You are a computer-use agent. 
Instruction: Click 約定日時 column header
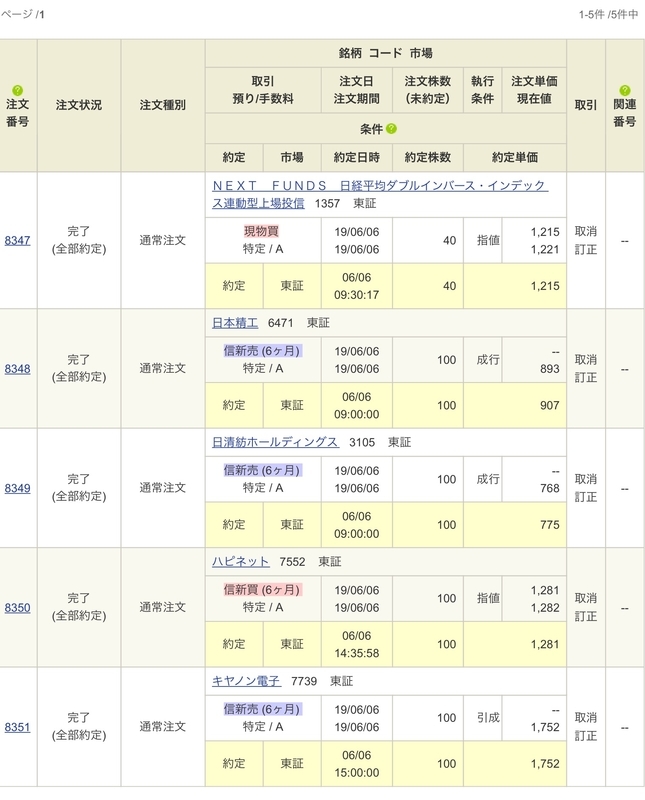(357, 158)
